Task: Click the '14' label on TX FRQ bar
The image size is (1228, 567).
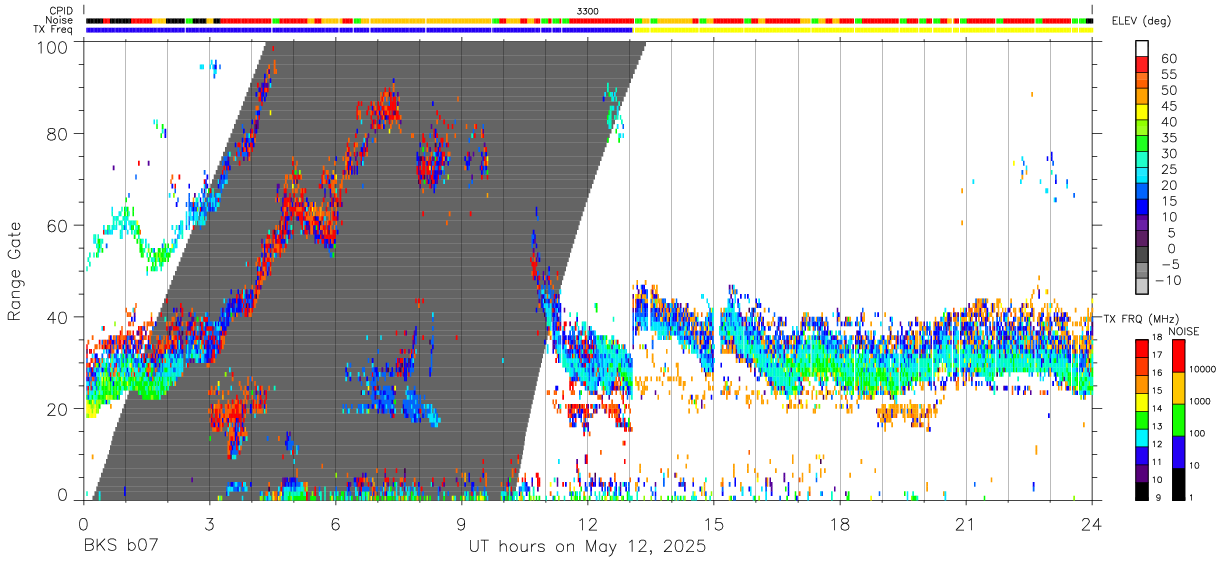Action: [1159, 408]
